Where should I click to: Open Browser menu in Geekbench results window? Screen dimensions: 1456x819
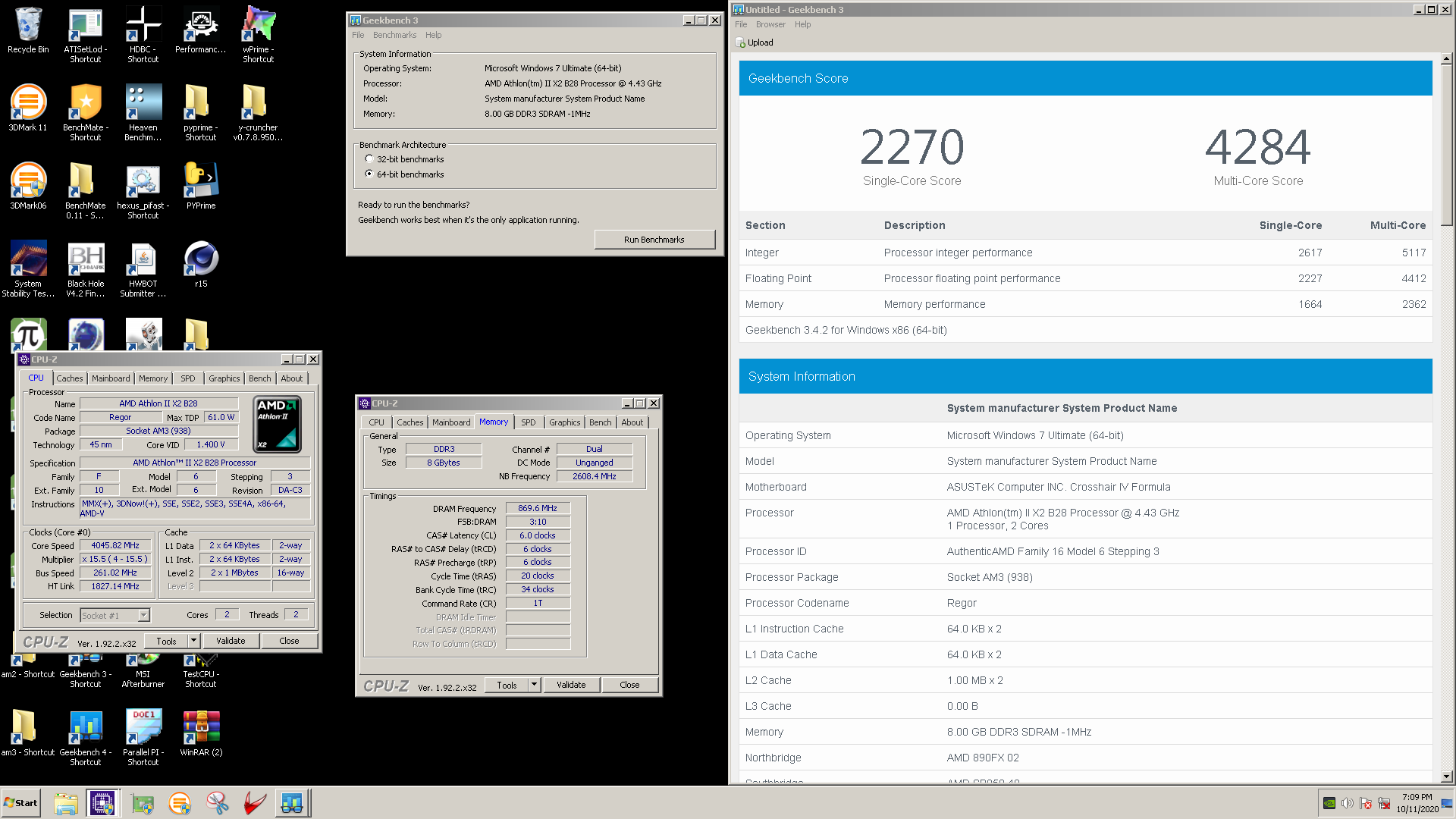click(770, 24)
